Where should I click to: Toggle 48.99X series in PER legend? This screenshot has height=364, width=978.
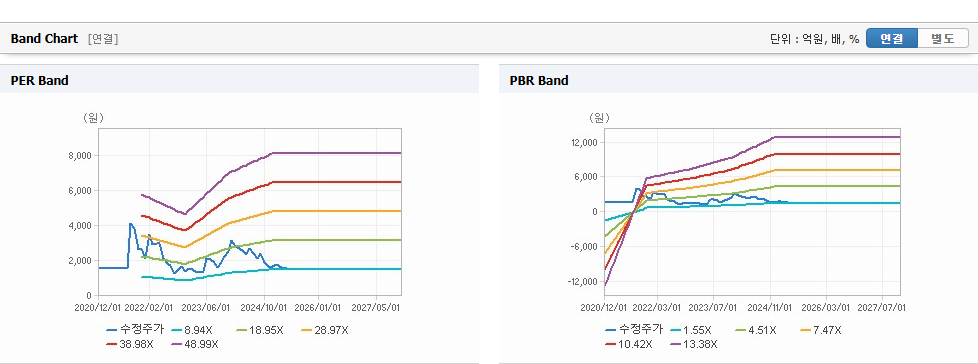click(196, 343)
